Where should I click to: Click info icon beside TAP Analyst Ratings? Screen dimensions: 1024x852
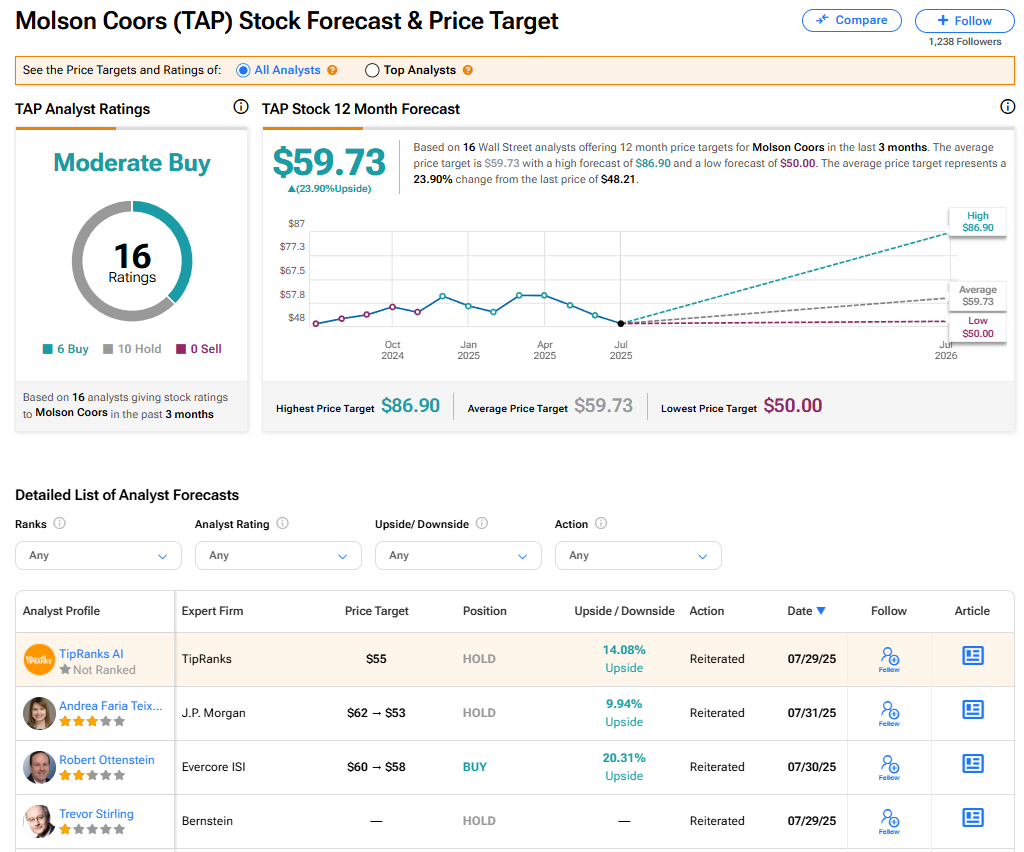240,107
